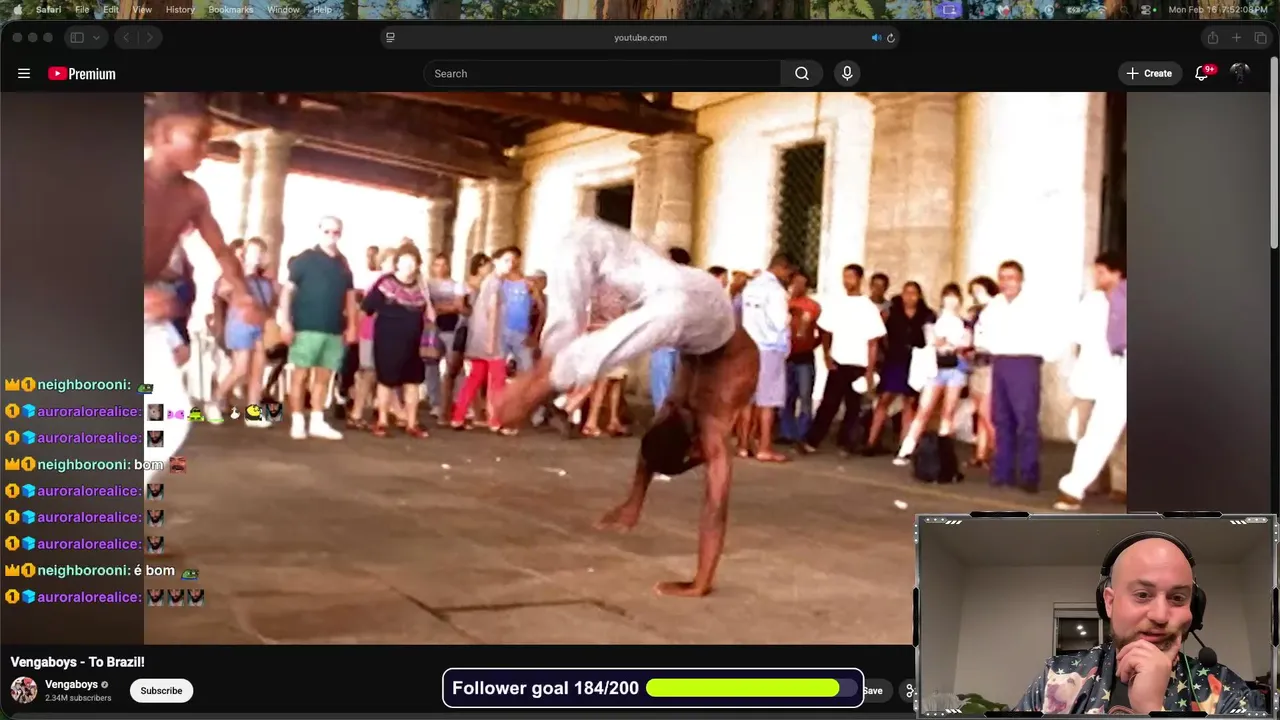Viewport: 1280px width, 720px height.
Task: Open the View menu
Action: [x=142, y=9]
